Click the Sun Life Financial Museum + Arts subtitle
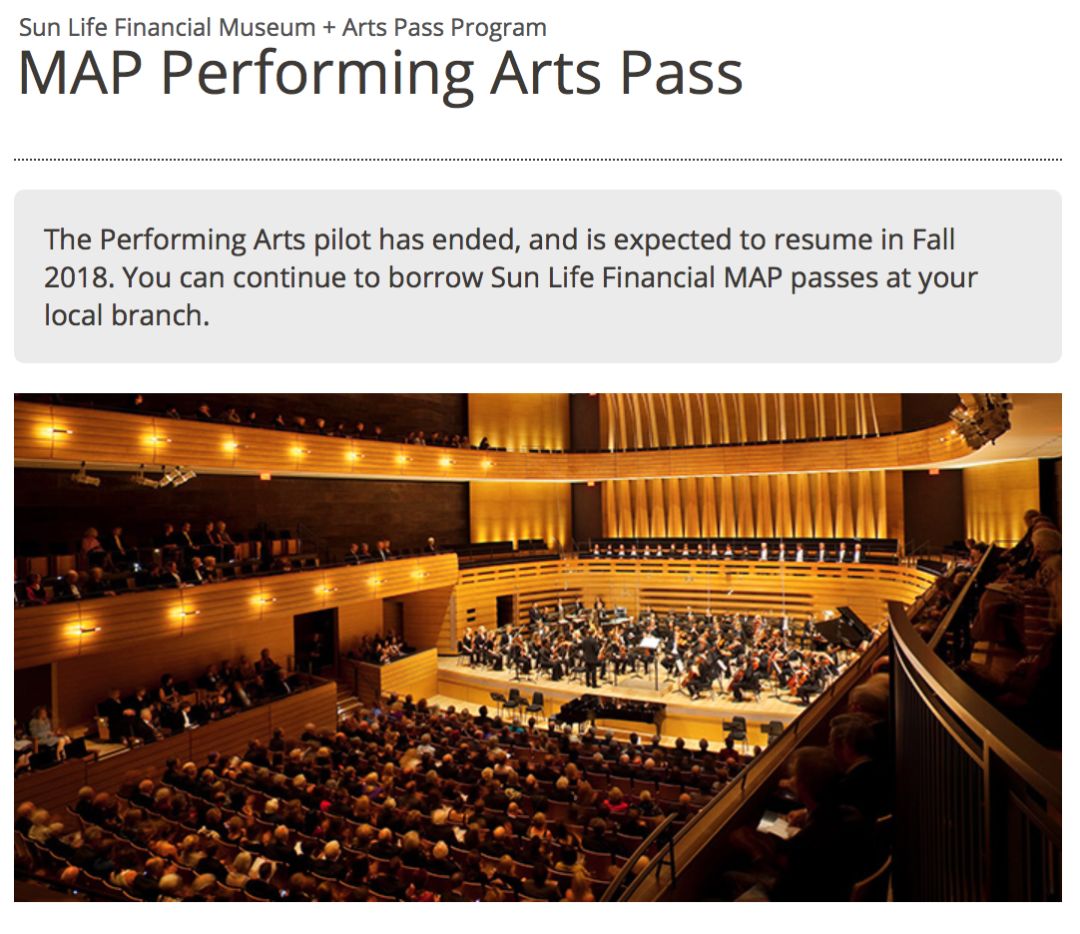 point(282,28)
